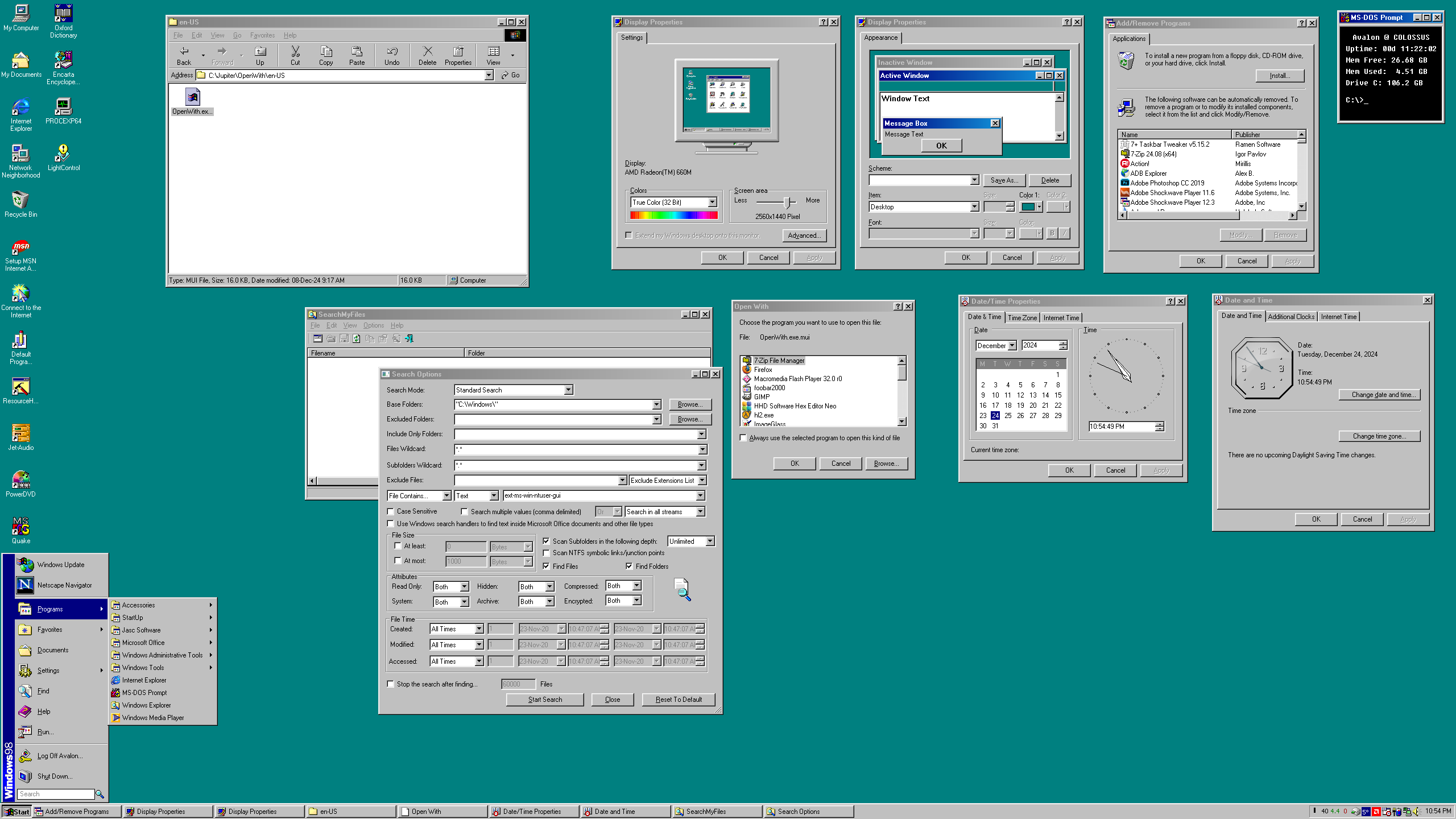The image size is (1456, 819).
Task: Click the Up folder toolbar icon
Action: pos(260,56)
